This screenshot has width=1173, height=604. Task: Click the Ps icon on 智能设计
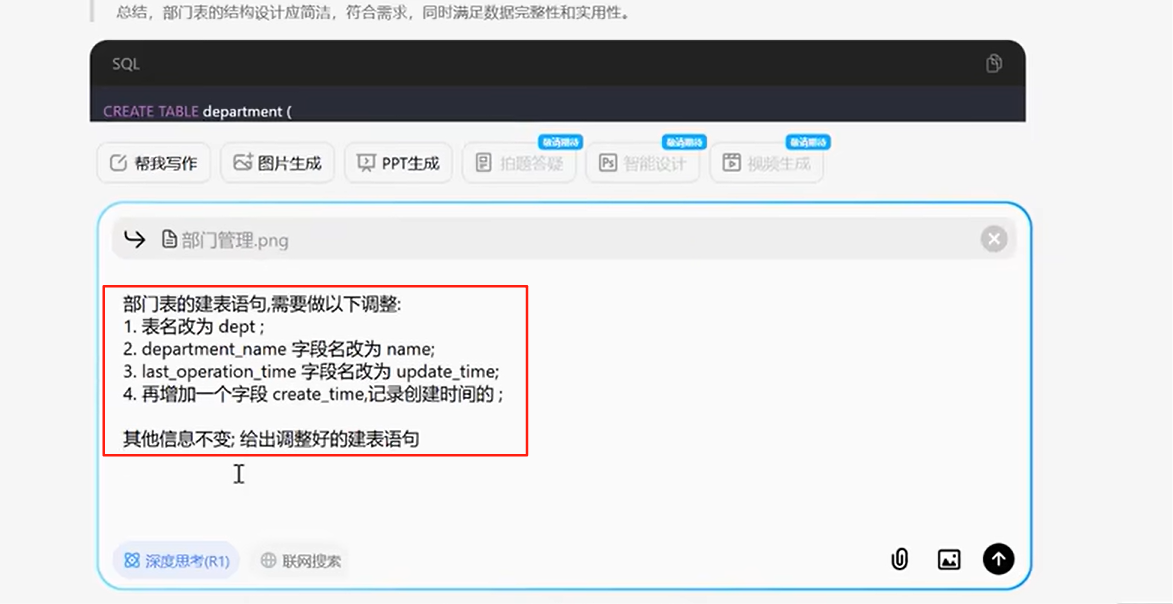click(606, 163)
